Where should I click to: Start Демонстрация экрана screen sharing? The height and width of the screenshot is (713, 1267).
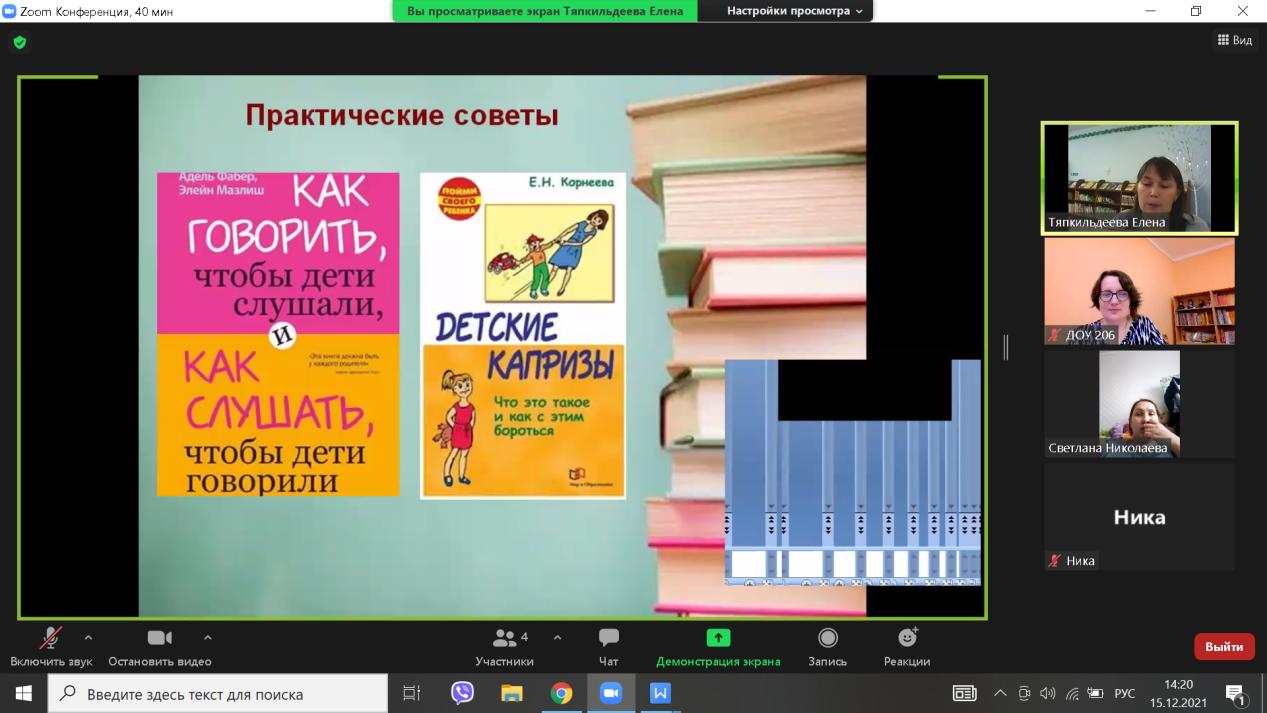tap(718, 647)
